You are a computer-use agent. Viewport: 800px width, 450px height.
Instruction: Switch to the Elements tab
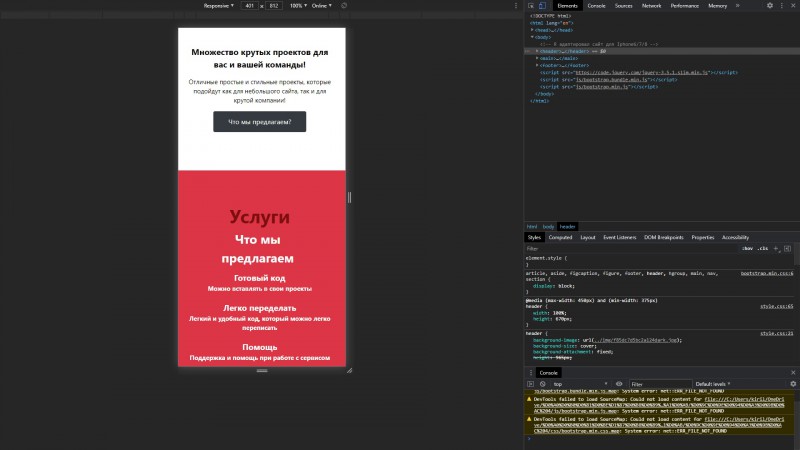pyautogui.click(x=567, y=6)
